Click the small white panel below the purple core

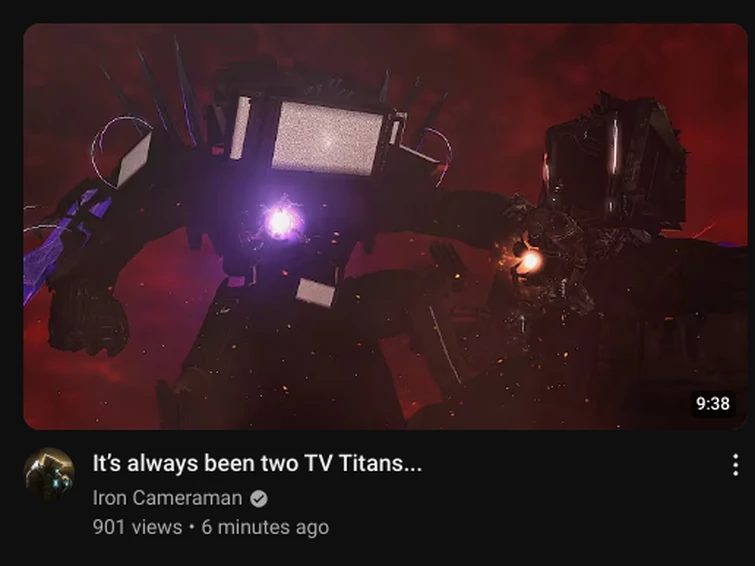coord(315,292)
